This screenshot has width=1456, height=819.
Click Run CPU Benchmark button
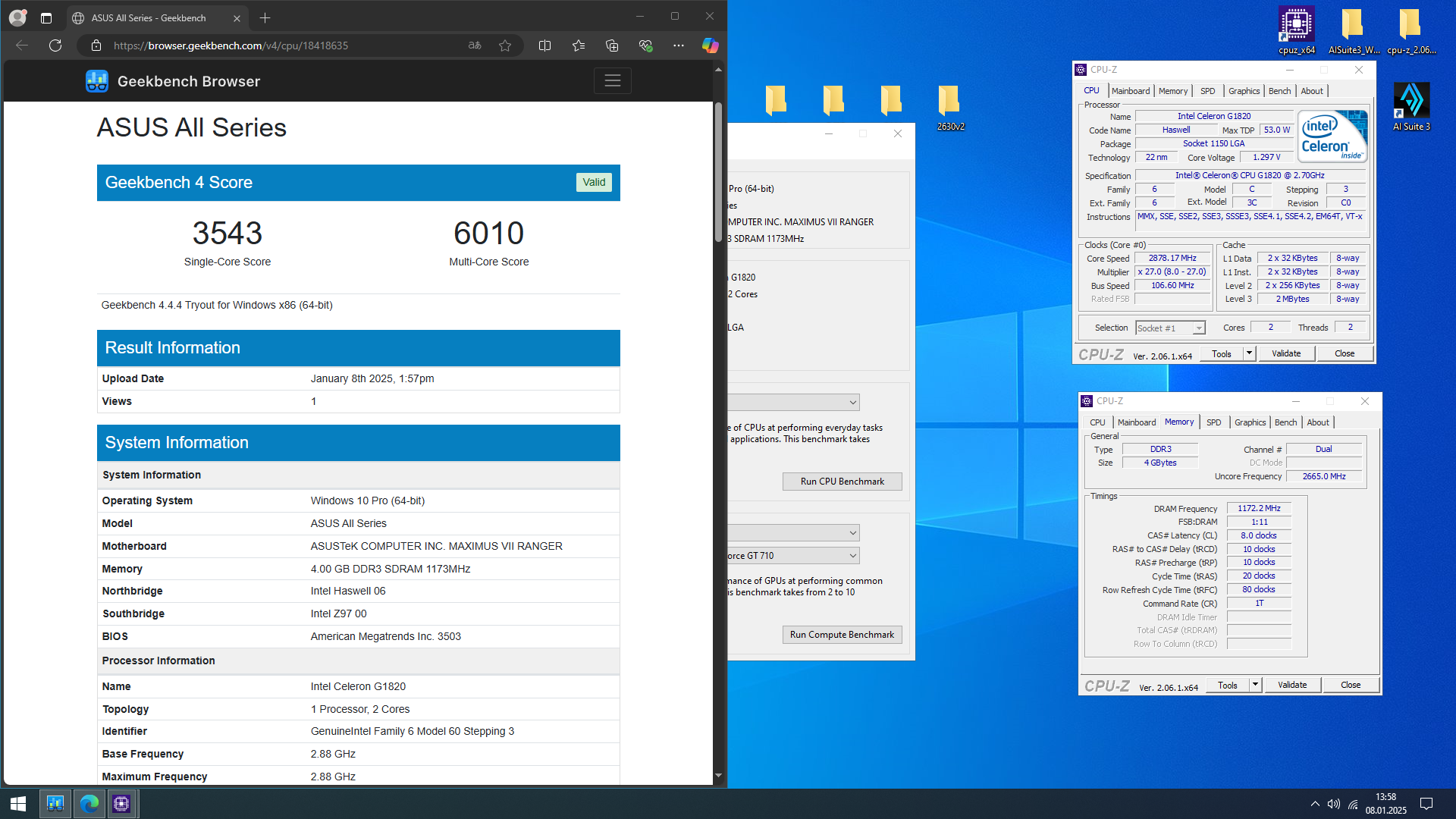[843, 482]
